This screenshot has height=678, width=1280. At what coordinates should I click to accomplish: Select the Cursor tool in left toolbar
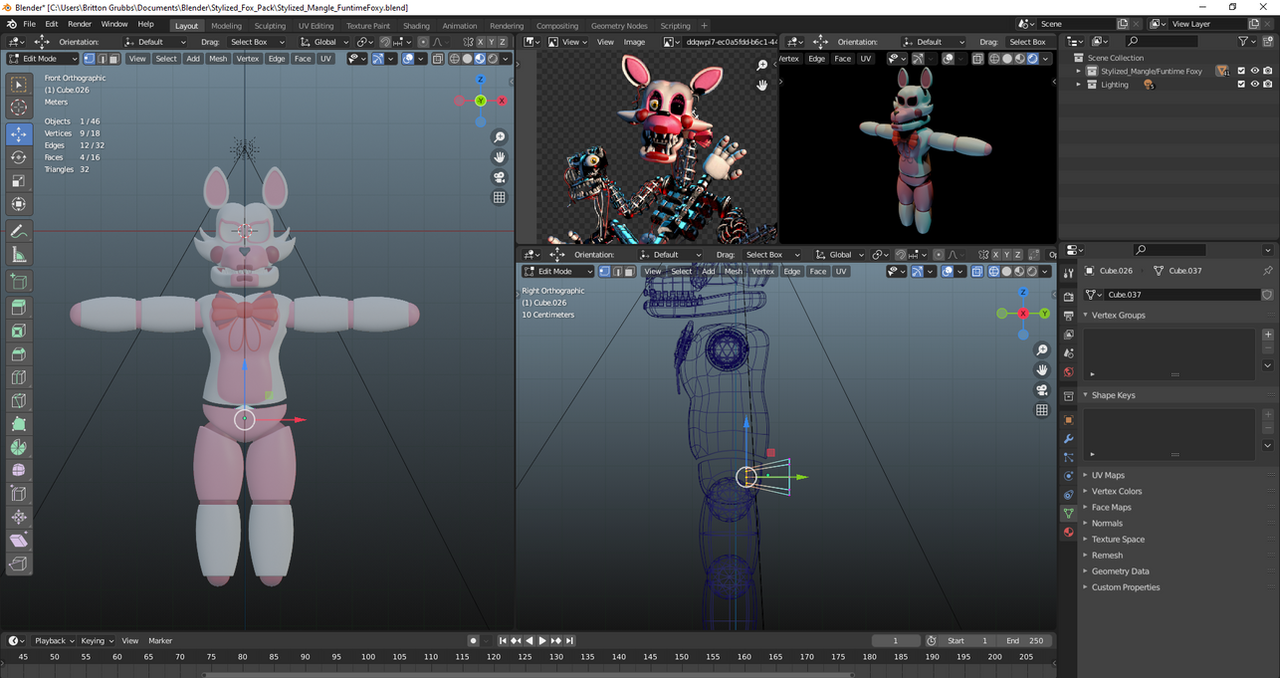19,108
